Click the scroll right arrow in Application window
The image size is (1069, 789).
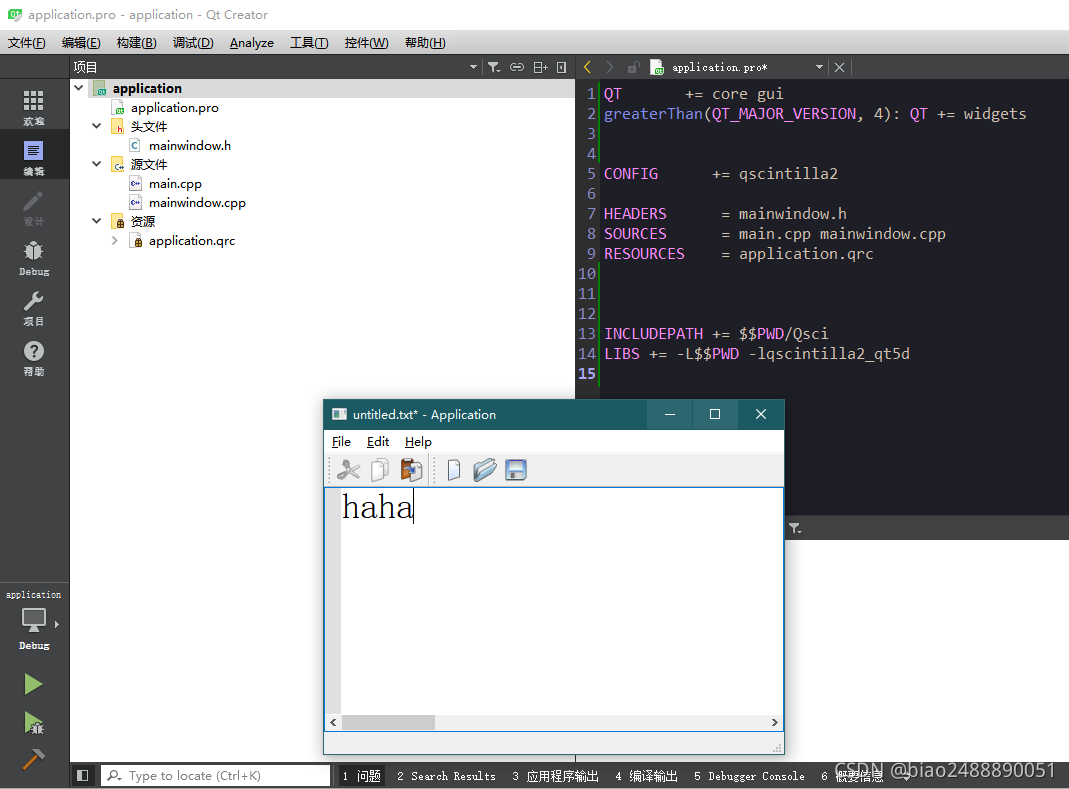tap(774, 722)
